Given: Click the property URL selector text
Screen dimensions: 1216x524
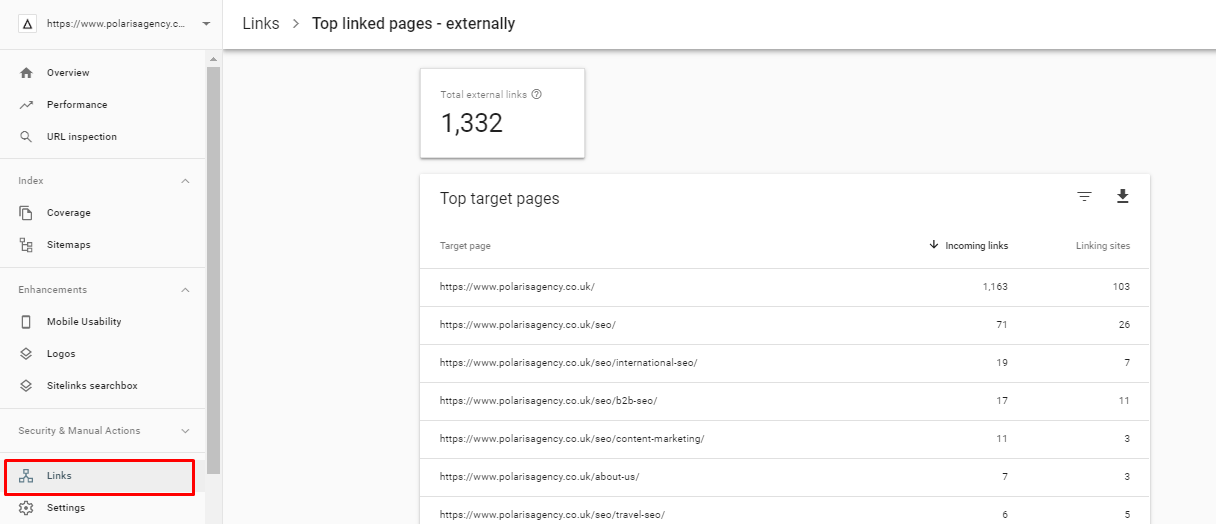Looking at the screenshot, I should [116, 24].
